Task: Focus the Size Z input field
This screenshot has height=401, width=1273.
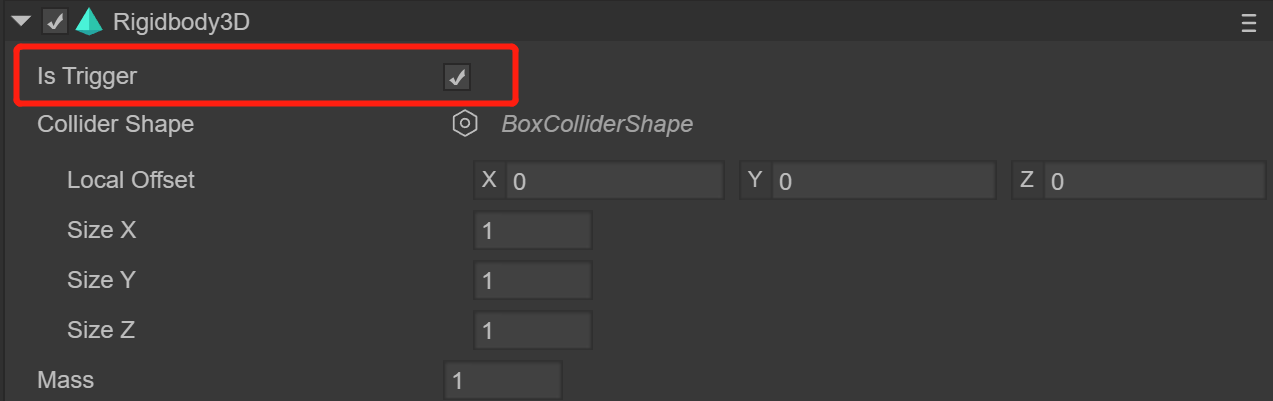Action: [533, 331]
